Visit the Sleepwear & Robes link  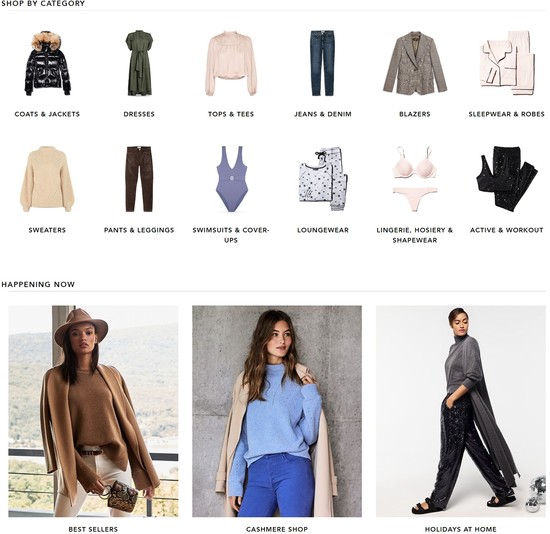pyautogui.click(x=507, y=114)
